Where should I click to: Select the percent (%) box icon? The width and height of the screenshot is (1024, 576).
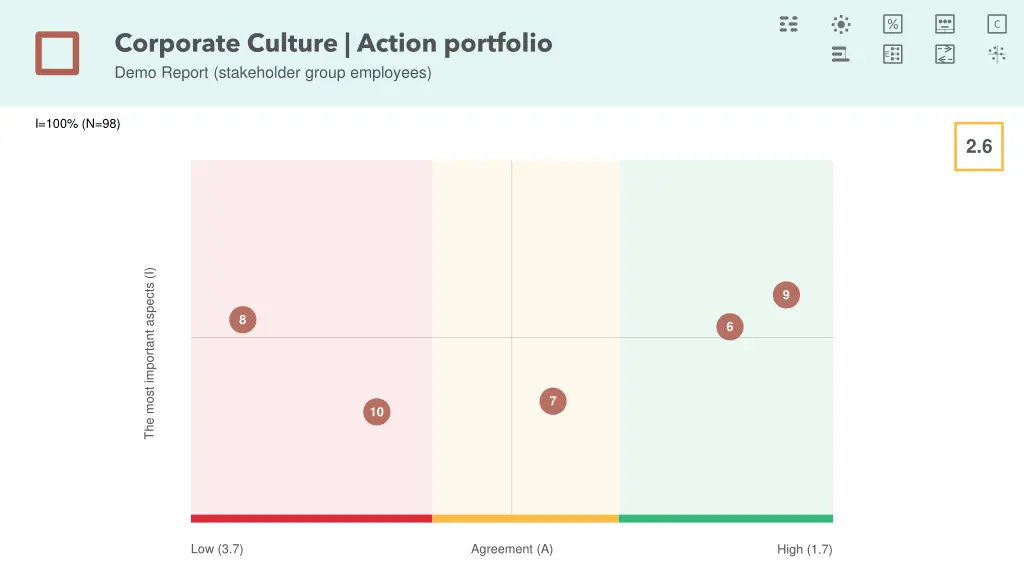pyautogui.click(x=893, y=24)
